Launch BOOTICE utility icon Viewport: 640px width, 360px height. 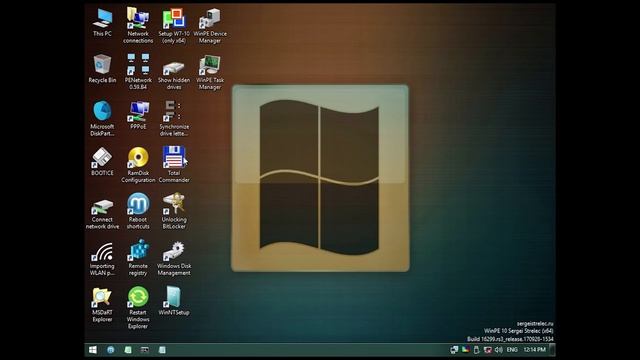(102, 162)
